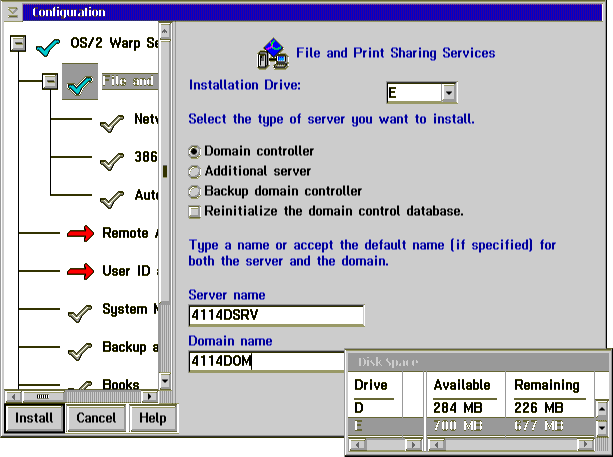Select the Domain controller radio button
613x457 pixels.
coord(194,151)
